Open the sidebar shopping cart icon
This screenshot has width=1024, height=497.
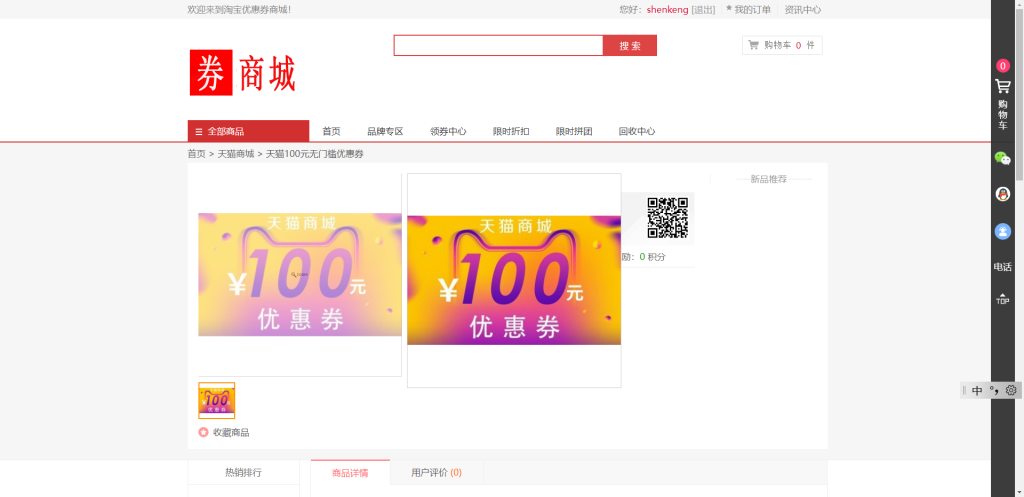pos(1002,86)
